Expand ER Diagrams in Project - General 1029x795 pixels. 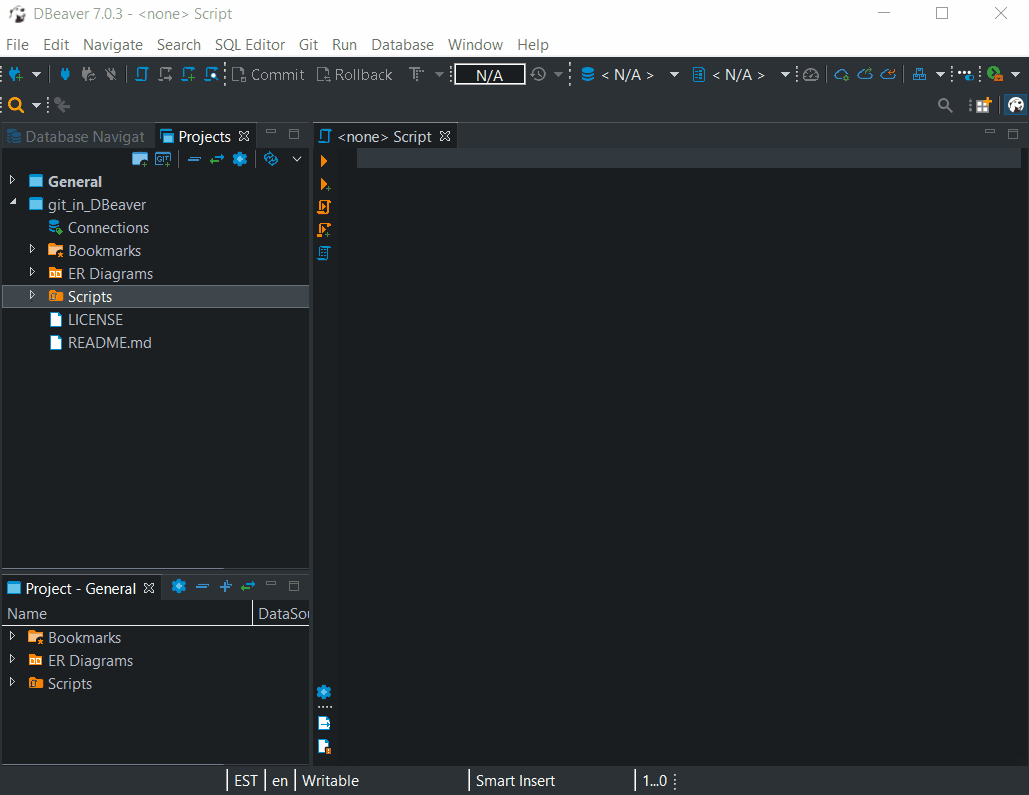point(12,658)
